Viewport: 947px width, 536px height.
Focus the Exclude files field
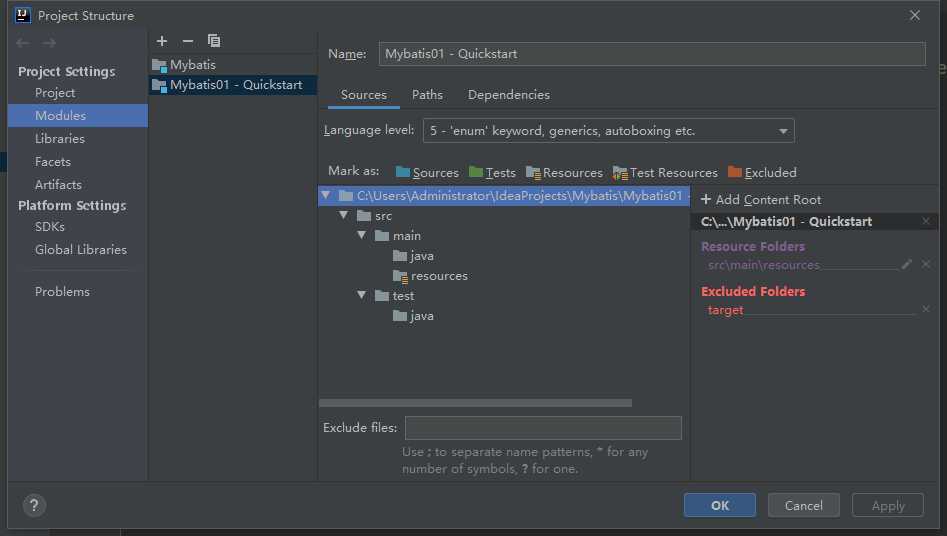[x=543, y=428]
